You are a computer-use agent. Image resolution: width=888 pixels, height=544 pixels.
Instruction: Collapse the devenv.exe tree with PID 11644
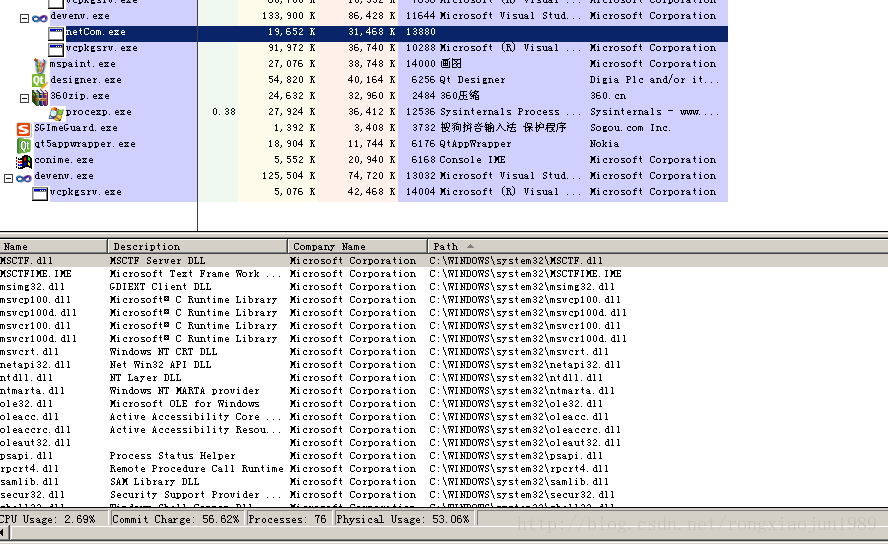click(x=24, y=18)
